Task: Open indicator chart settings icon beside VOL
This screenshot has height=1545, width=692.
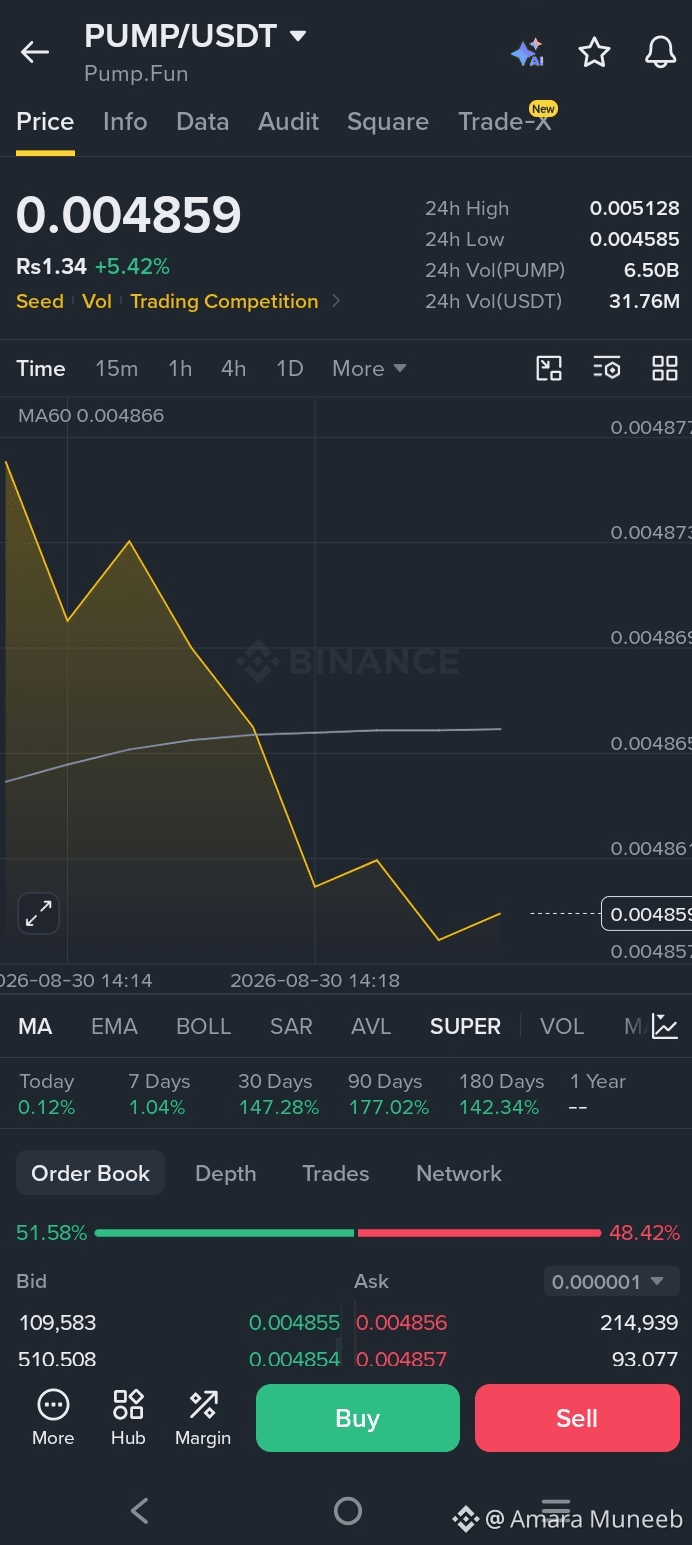Action: point(665,1026)
